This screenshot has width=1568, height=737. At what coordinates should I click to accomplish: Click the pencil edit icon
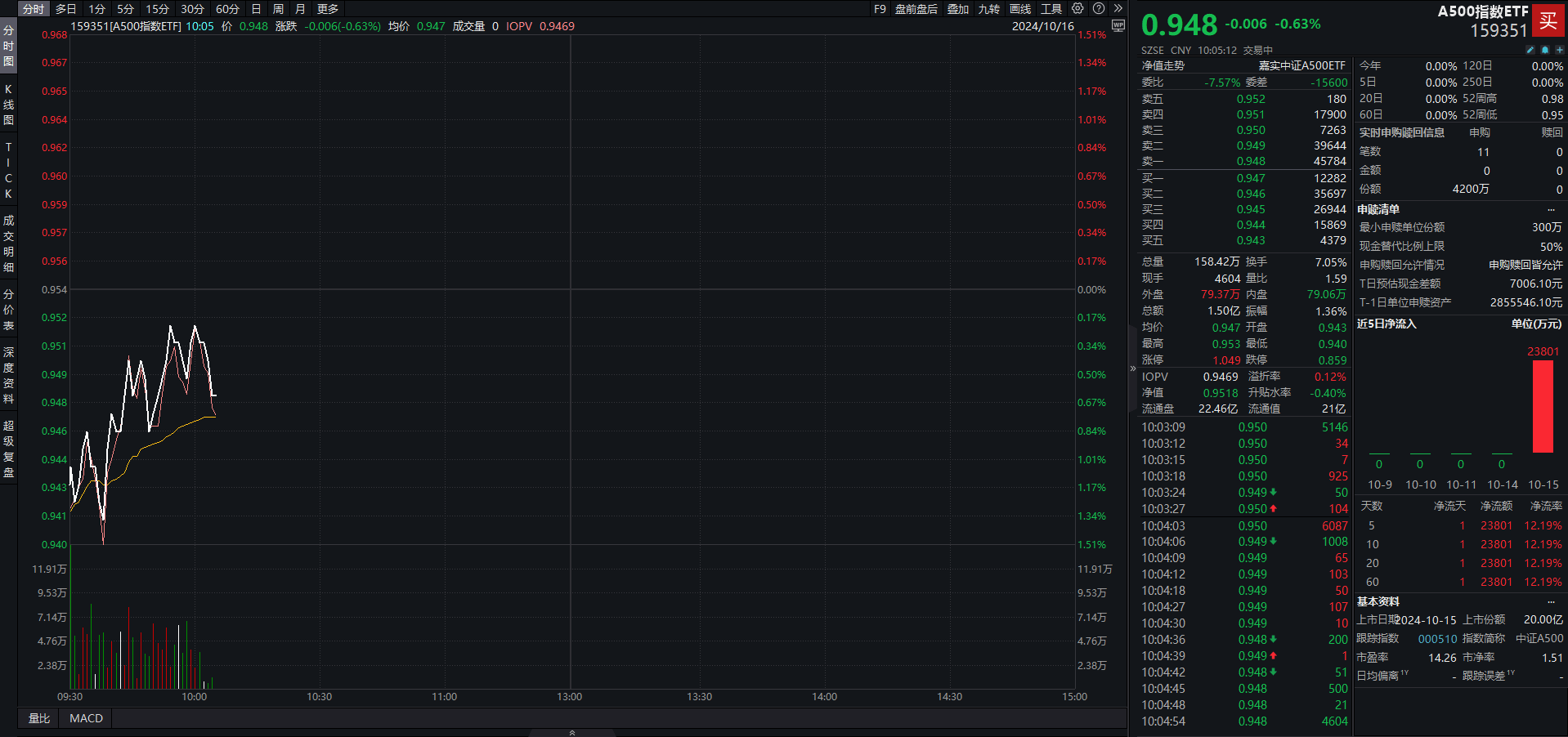[x=1530, y=50]
